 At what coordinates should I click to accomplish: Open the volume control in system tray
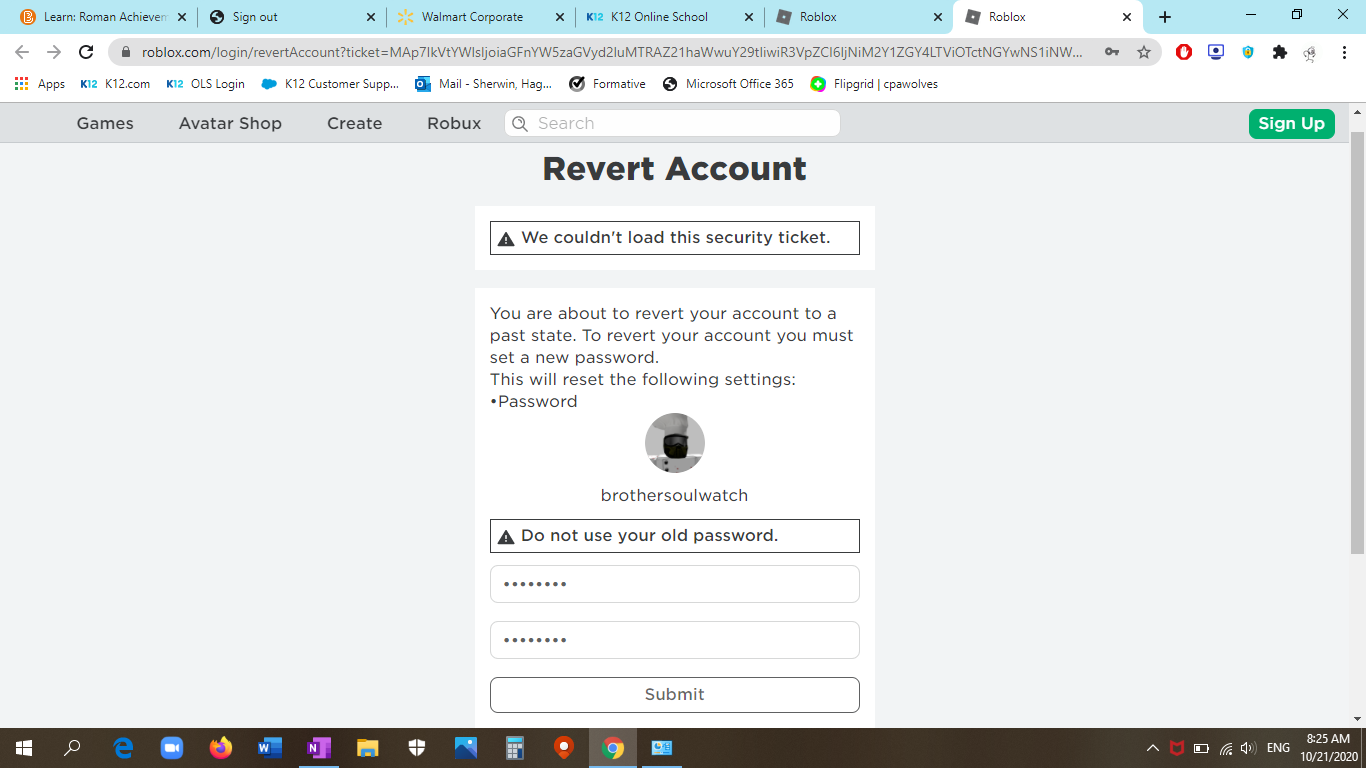tap(1248, 748)
